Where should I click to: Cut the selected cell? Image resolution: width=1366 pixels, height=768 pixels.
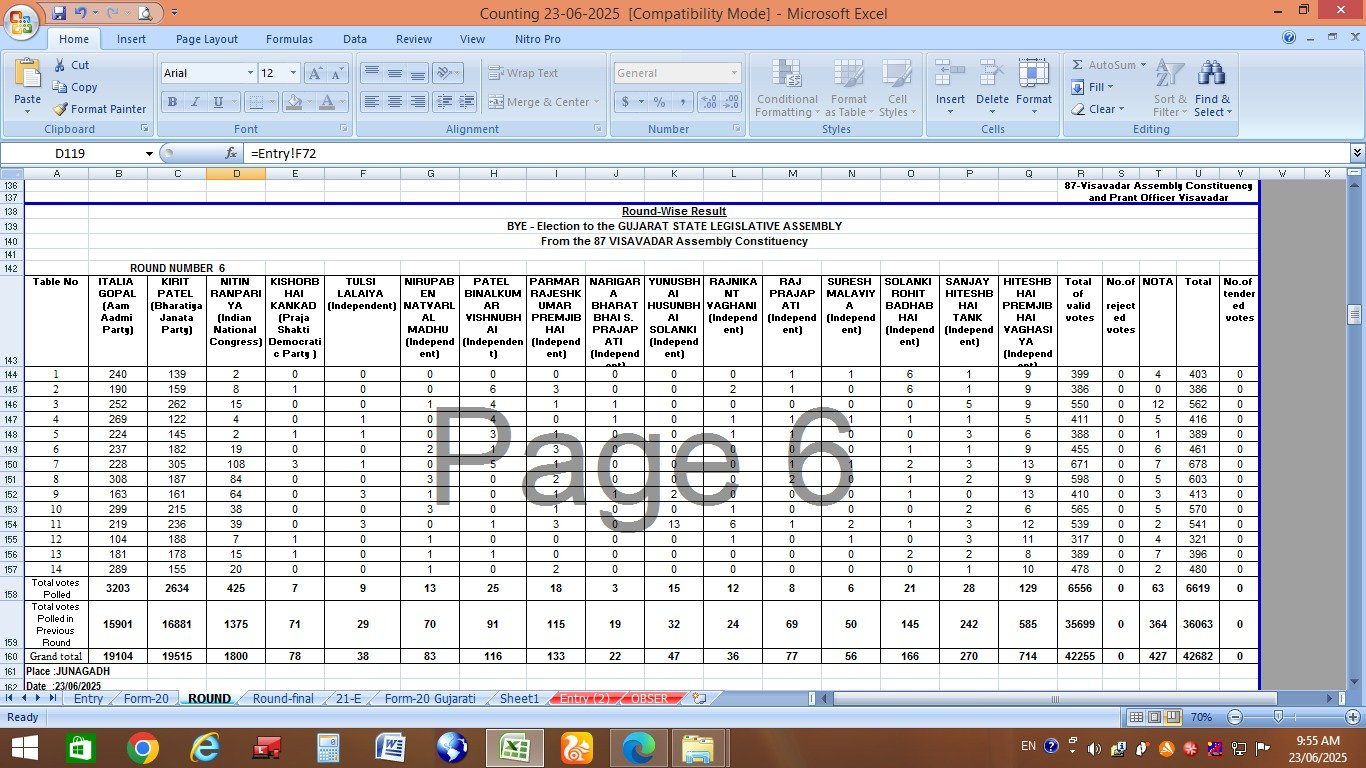click(x=71, y=65)
